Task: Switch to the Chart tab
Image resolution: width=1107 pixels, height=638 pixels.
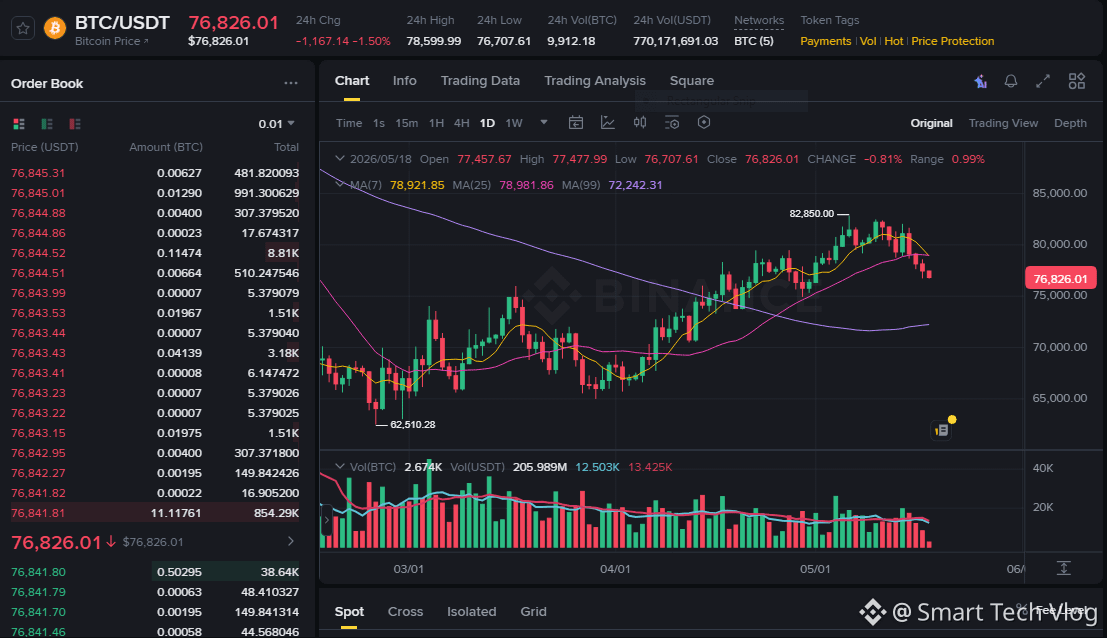Action: tap(352, 80)
